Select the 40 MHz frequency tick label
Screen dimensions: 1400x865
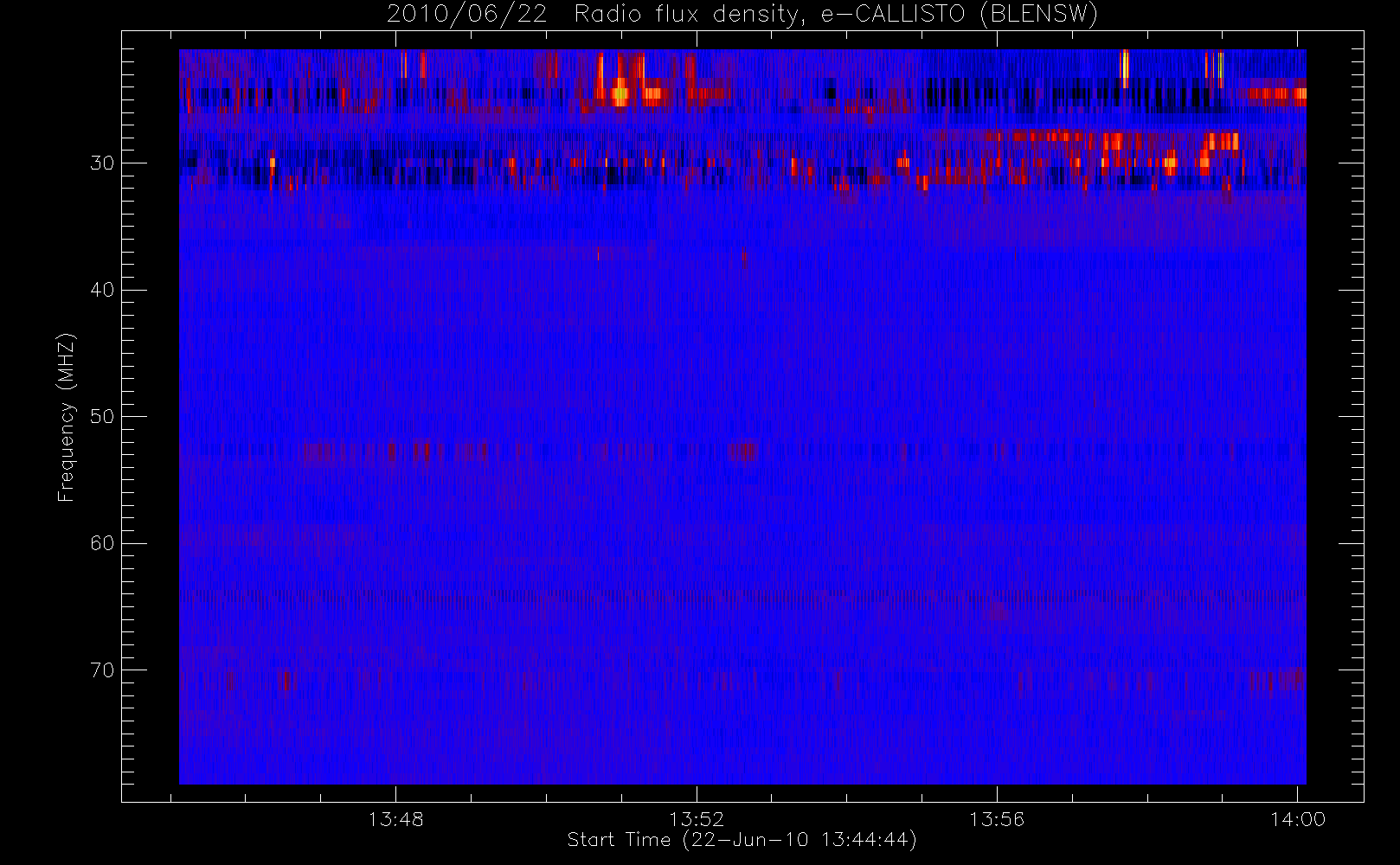[102, 290]
